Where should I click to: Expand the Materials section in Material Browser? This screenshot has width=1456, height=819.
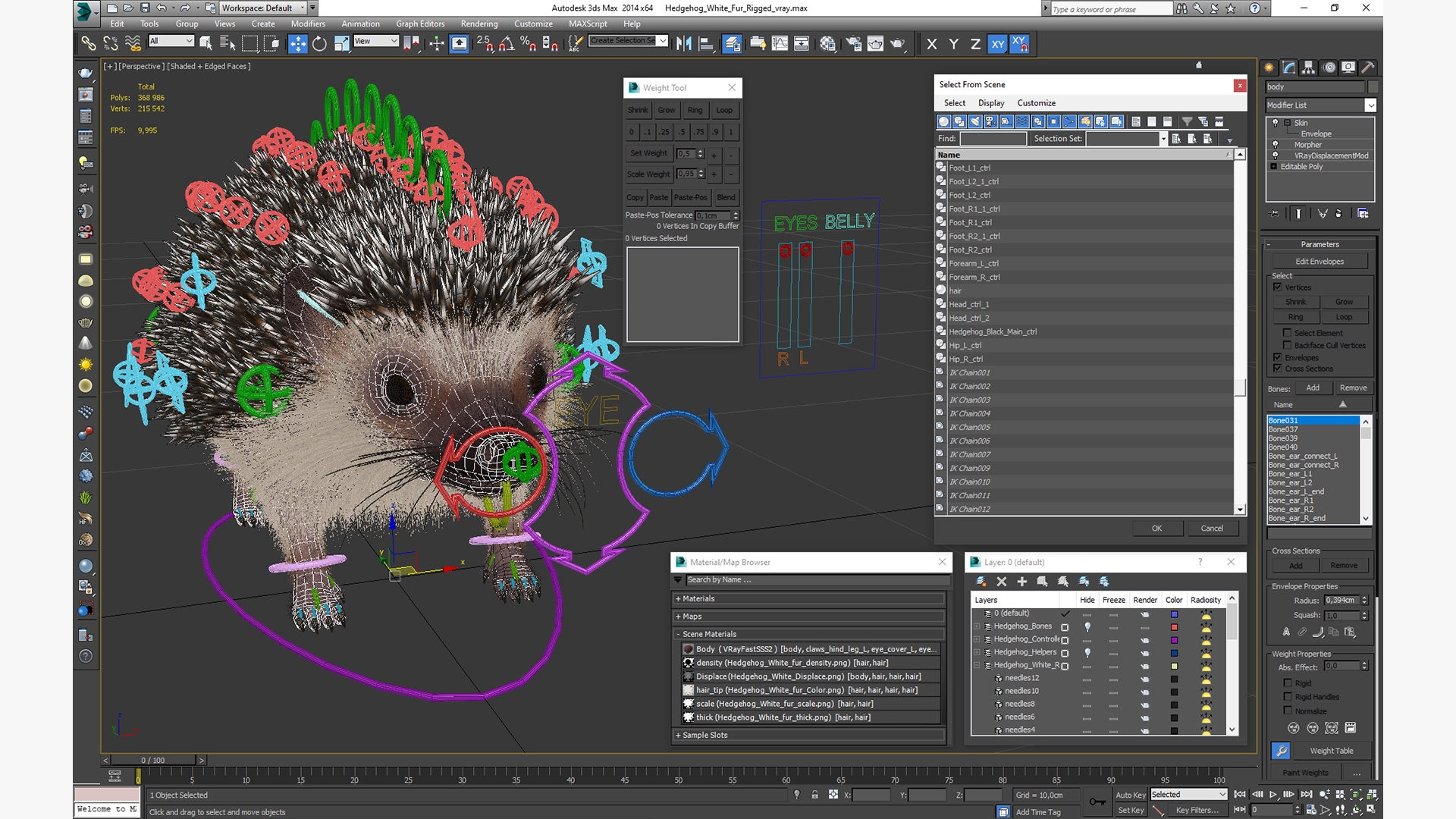[x=810, y=598]
